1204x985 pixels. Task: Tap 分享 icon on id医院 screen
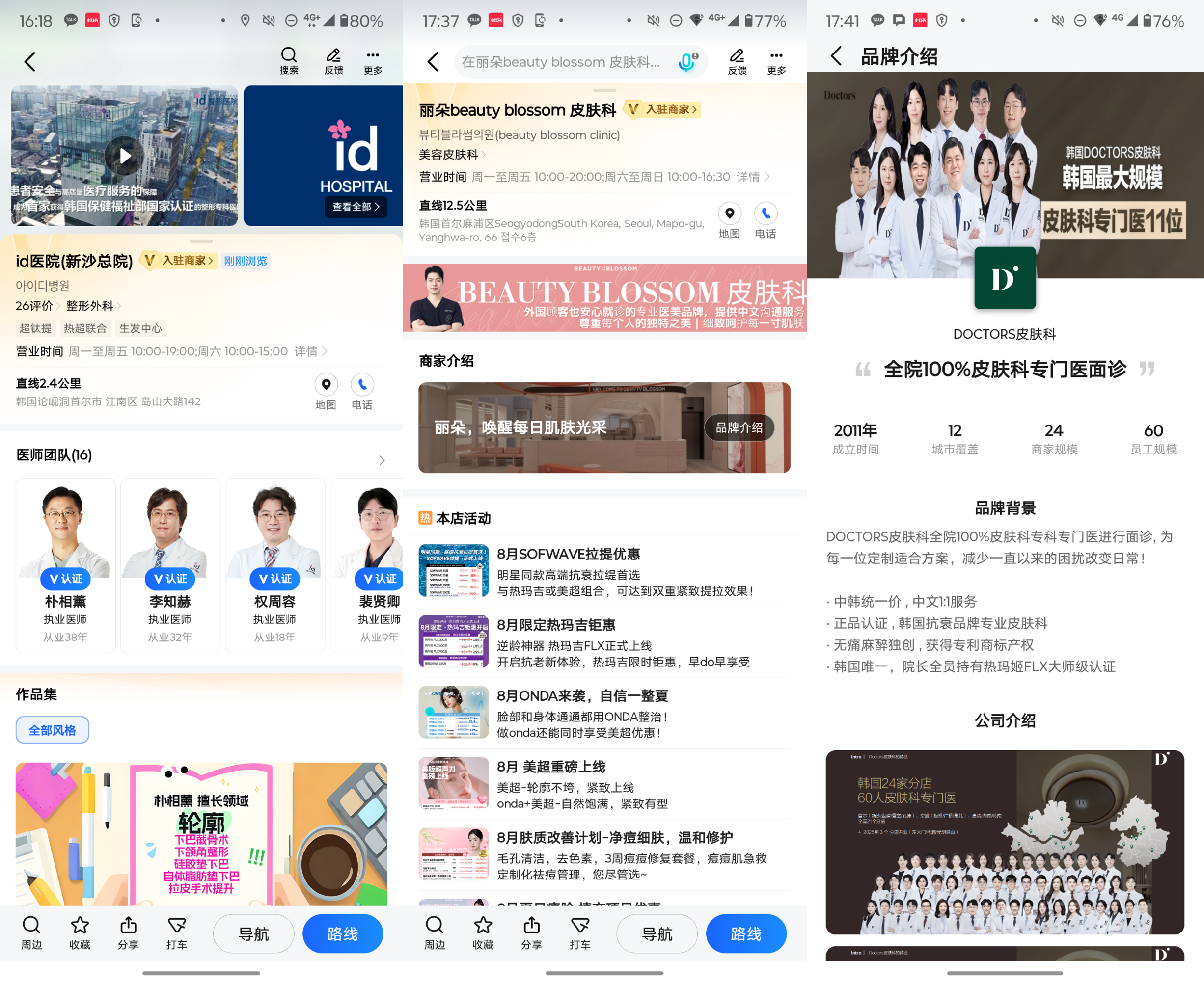(128, 934)
